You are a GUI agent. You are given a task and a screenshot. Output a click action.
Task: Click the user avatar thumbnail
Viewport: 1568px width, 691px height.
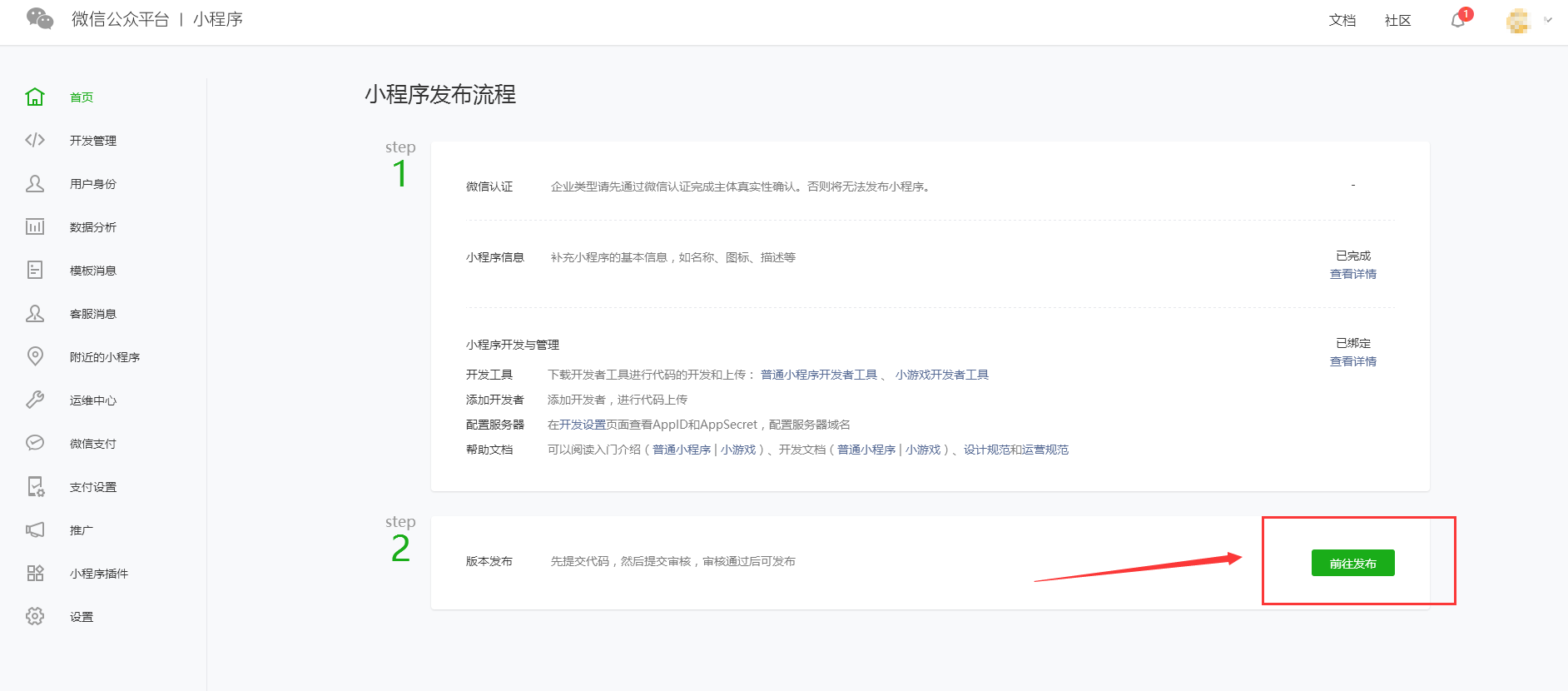pyautogui.click(x=1519, y=21)
